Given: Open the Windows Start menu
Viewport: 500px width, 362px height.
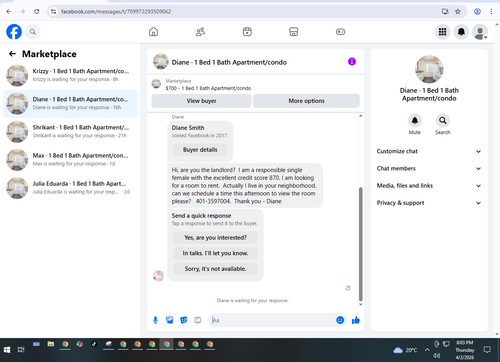Looking at the screenshot, I should click(7, 350).
